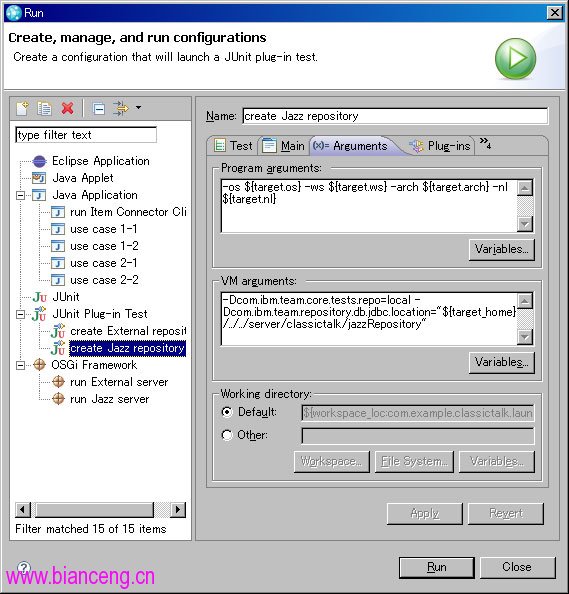
Task: Collapse the Java Application tree node
Action: pyautogui.click(x=20, y=195)
